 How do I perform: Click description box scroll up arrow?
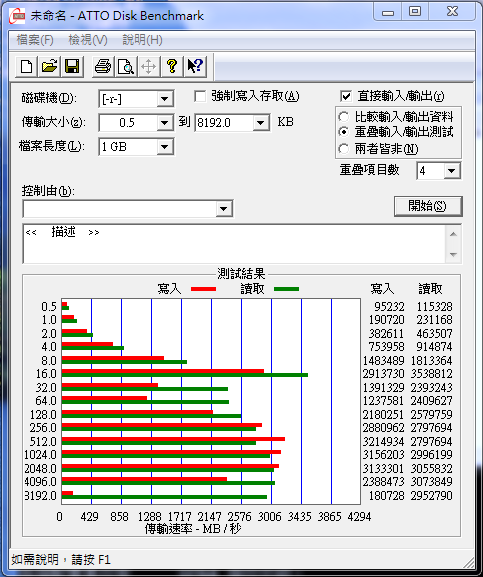click(x=453, y=234)
